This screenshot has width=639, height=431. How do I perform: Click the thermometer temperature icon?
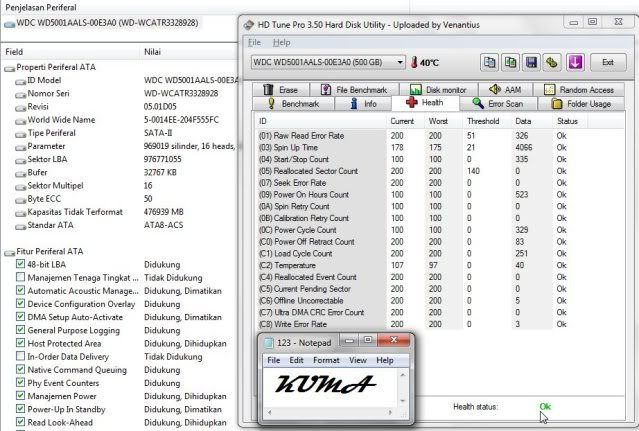(x=414, y=62)
